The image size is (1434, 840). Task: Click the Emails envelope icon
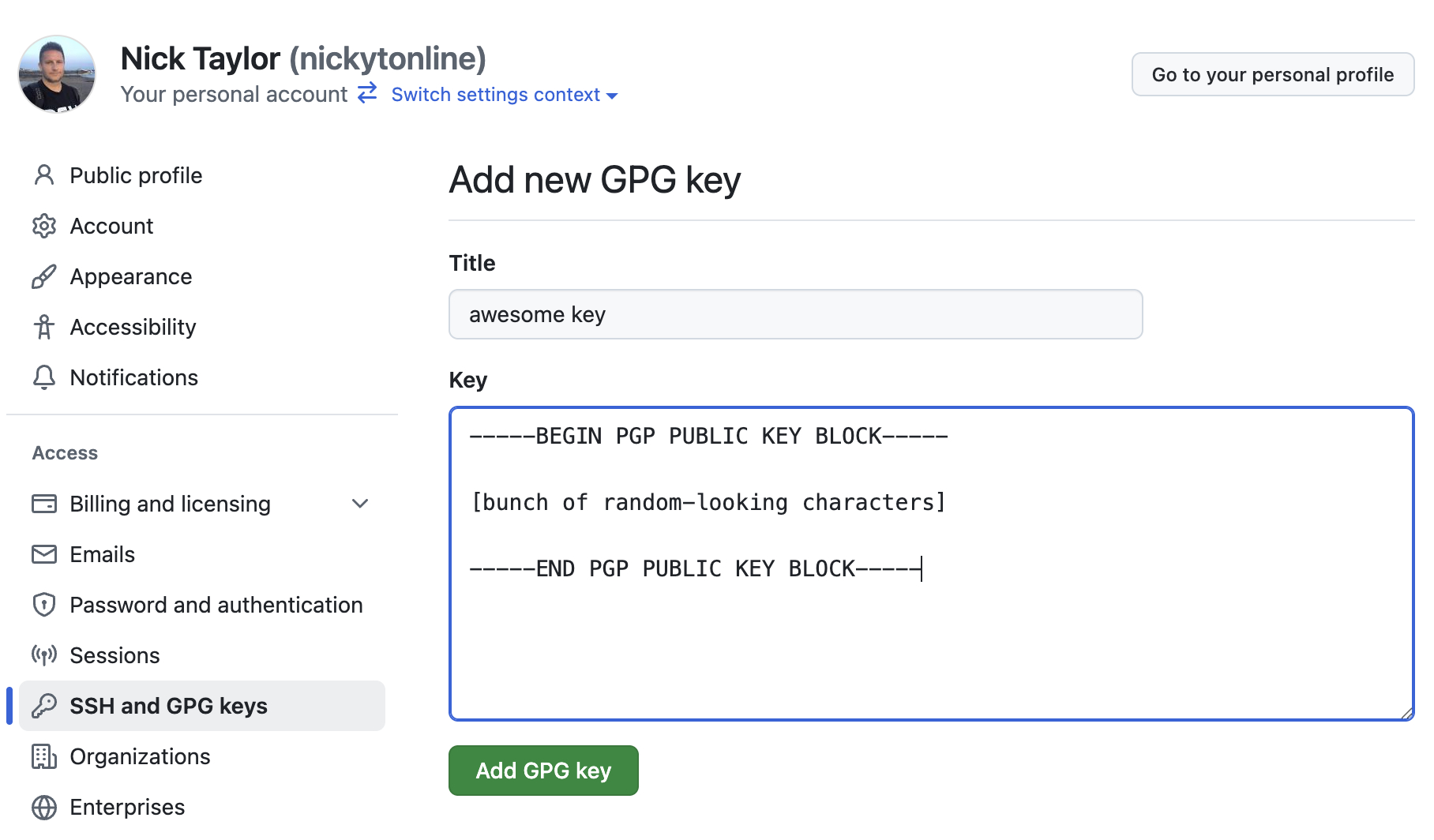(x=44, y=554)
